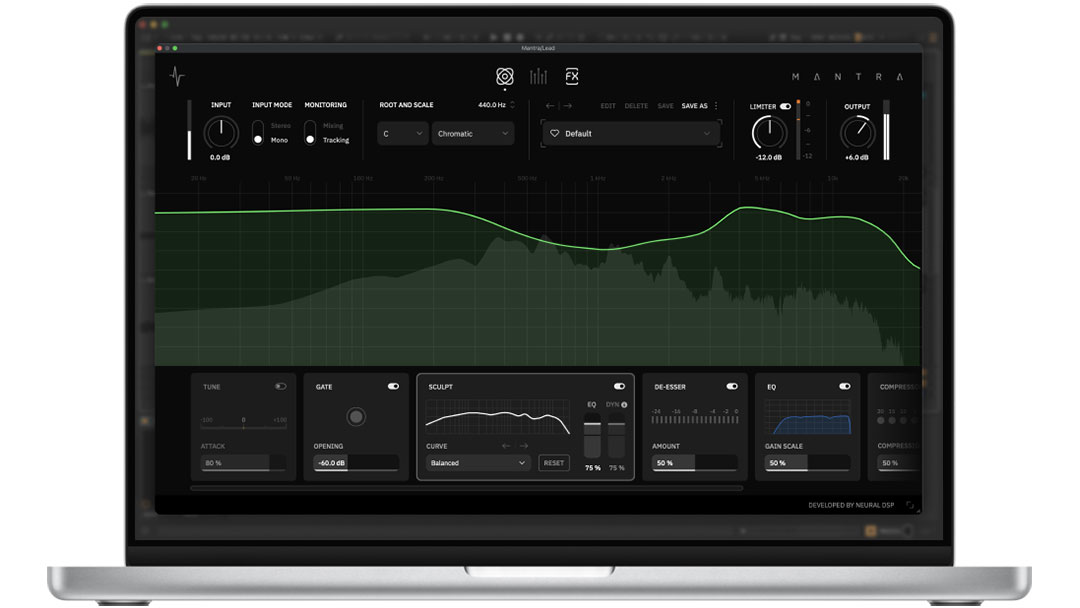Select the Mono label
This screenshot has height=608, width=1080.
tap(279, 140)
